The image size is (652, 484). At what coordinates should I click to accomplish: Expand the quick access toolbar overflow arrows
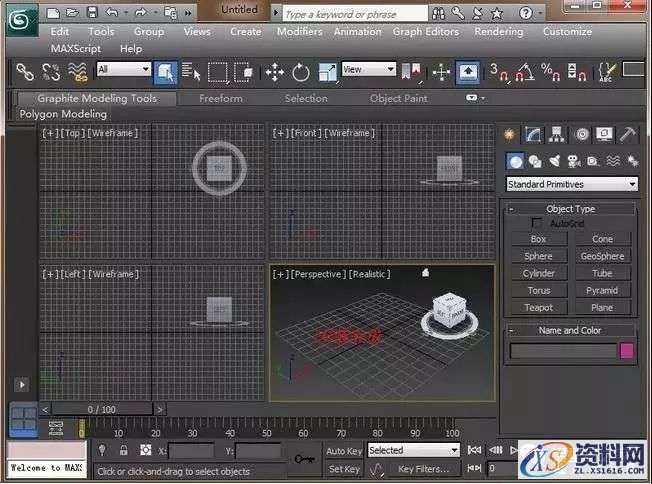coord(188,14)
